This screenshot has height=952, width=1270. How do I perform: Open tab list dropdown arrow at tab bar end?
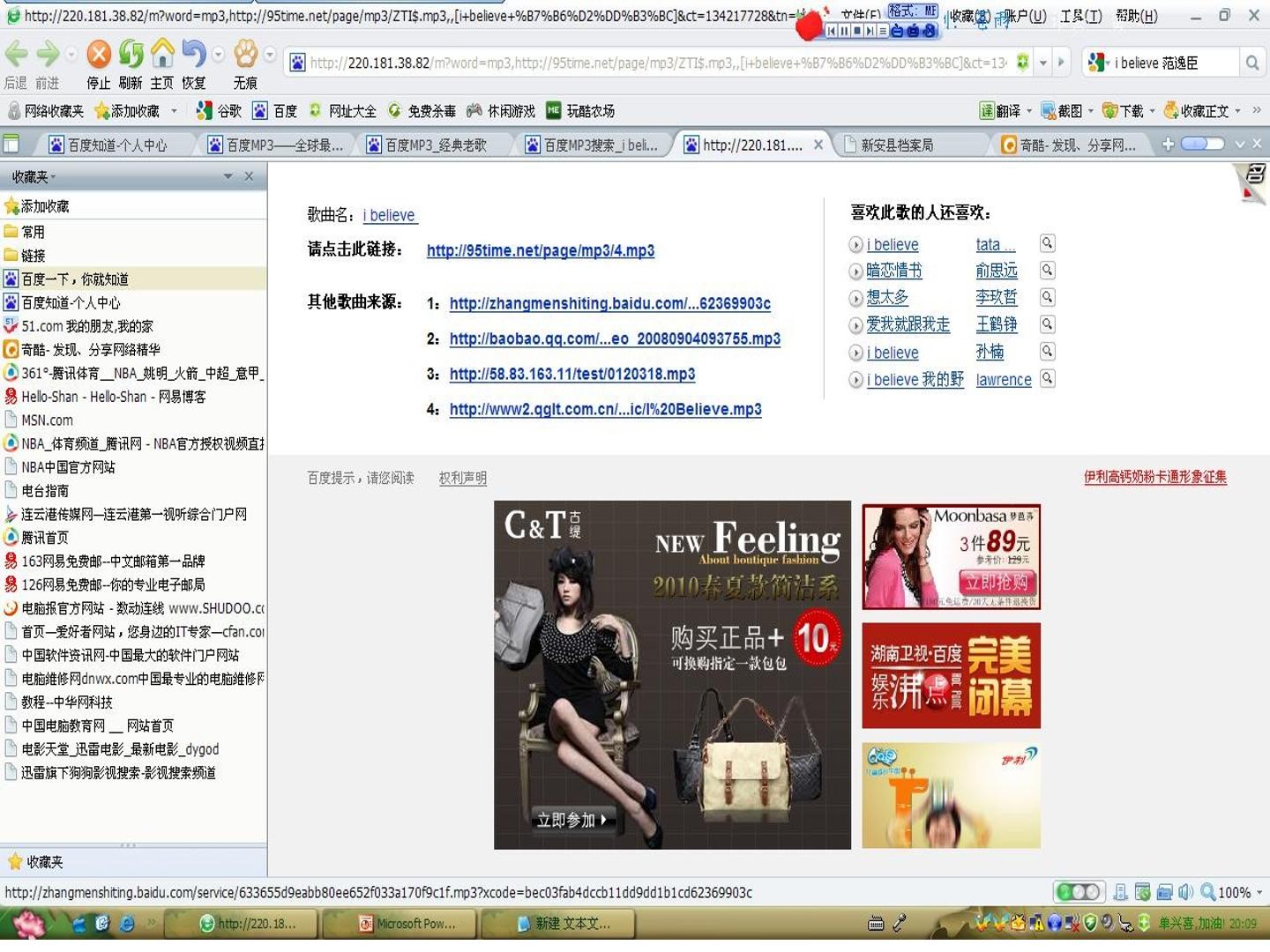tap(1239, 144)
